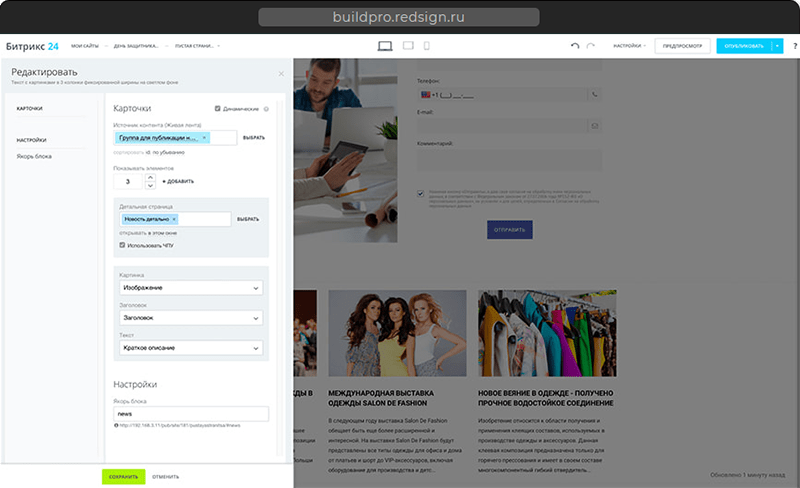
Task: Click the Отменить button
Action: (x=165, y=476)
